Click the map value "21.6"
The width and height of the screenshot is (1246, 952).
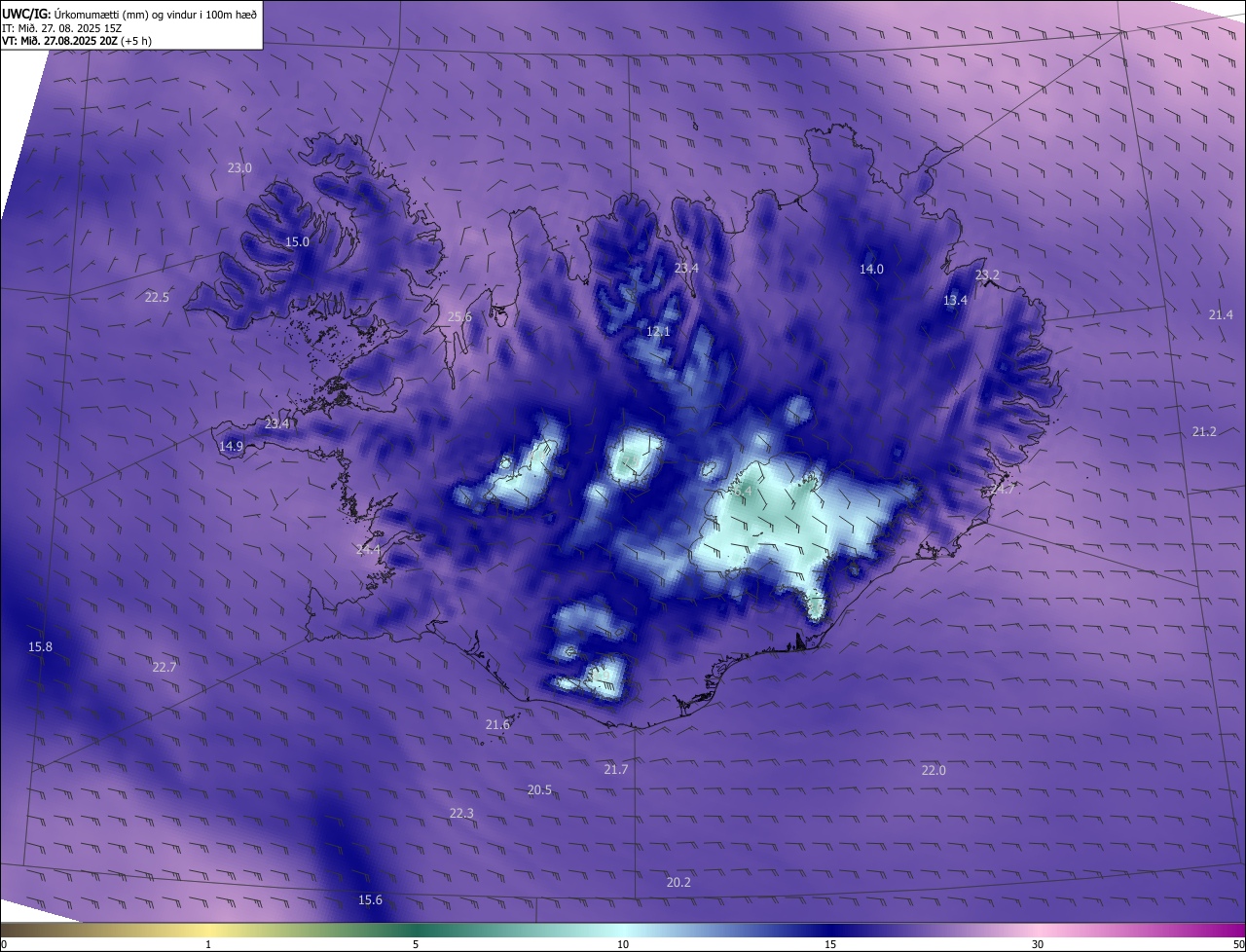click(497, 724)
